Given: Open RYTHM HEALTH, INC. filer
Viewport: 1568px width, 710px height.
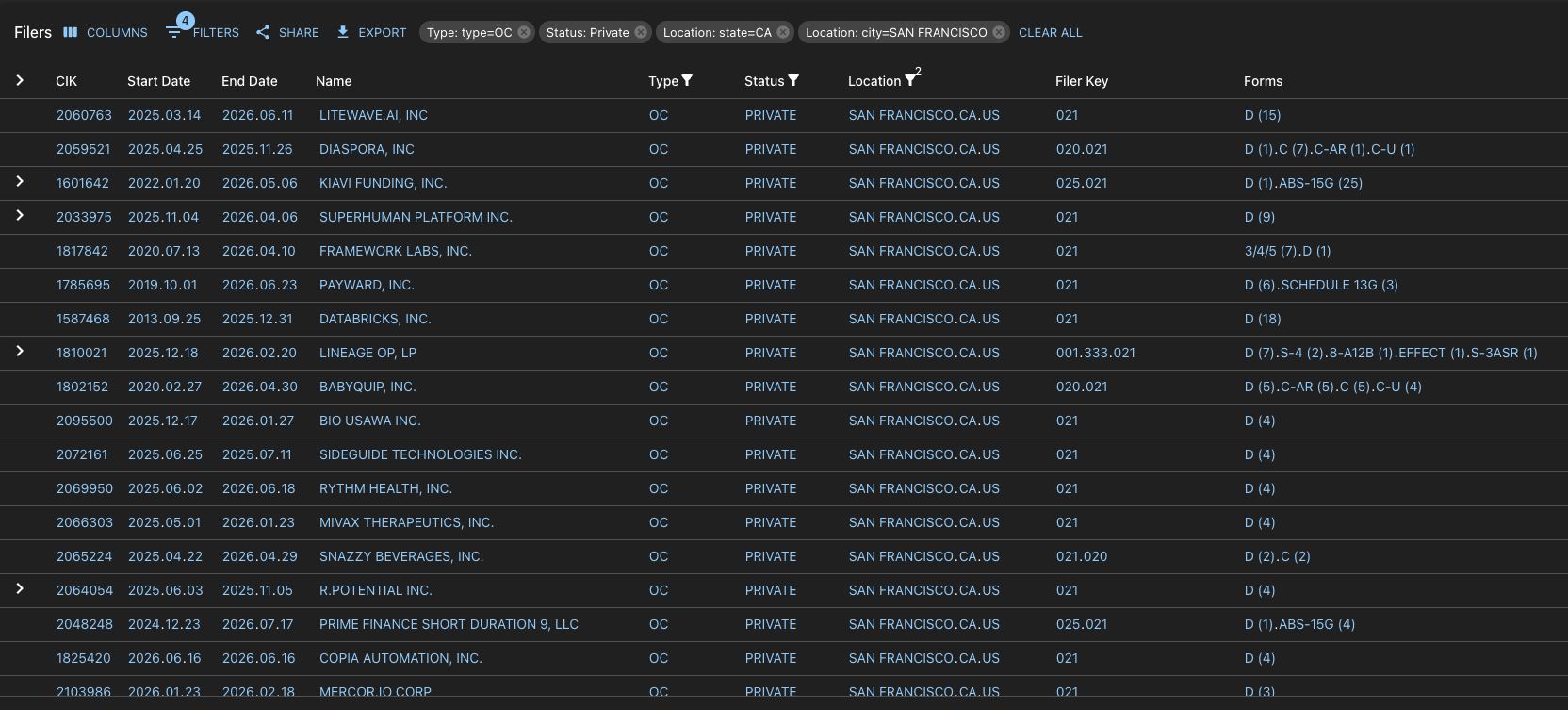Looking at the screenshot, I should pyautogui.click(x=385, y=488).
